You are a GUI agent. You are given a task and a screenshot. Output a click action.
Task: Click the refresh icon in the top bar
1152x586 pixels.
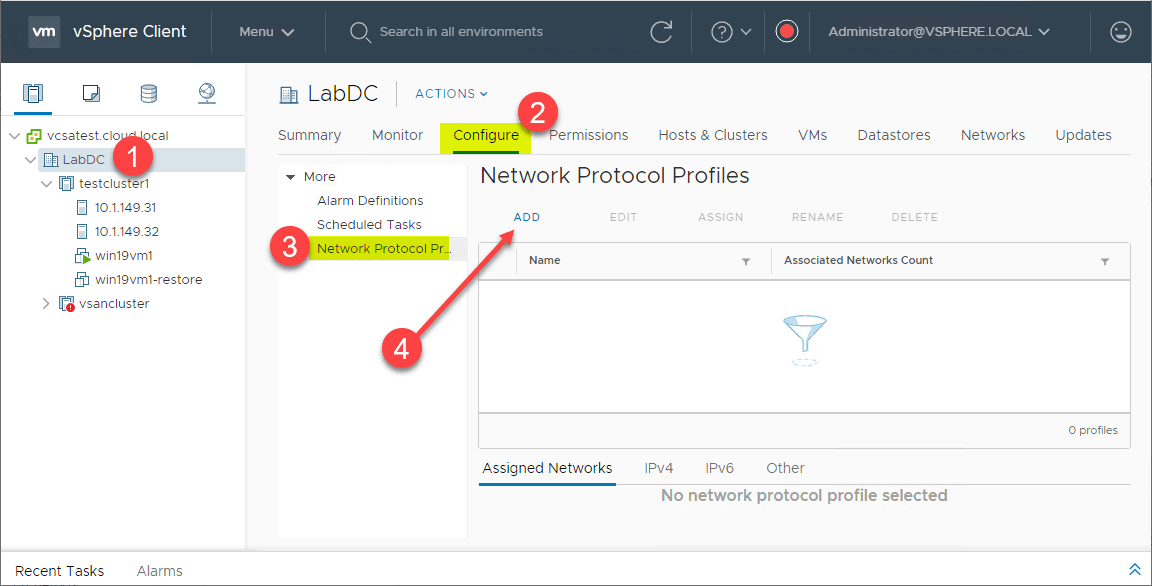(x=662, y=32)
